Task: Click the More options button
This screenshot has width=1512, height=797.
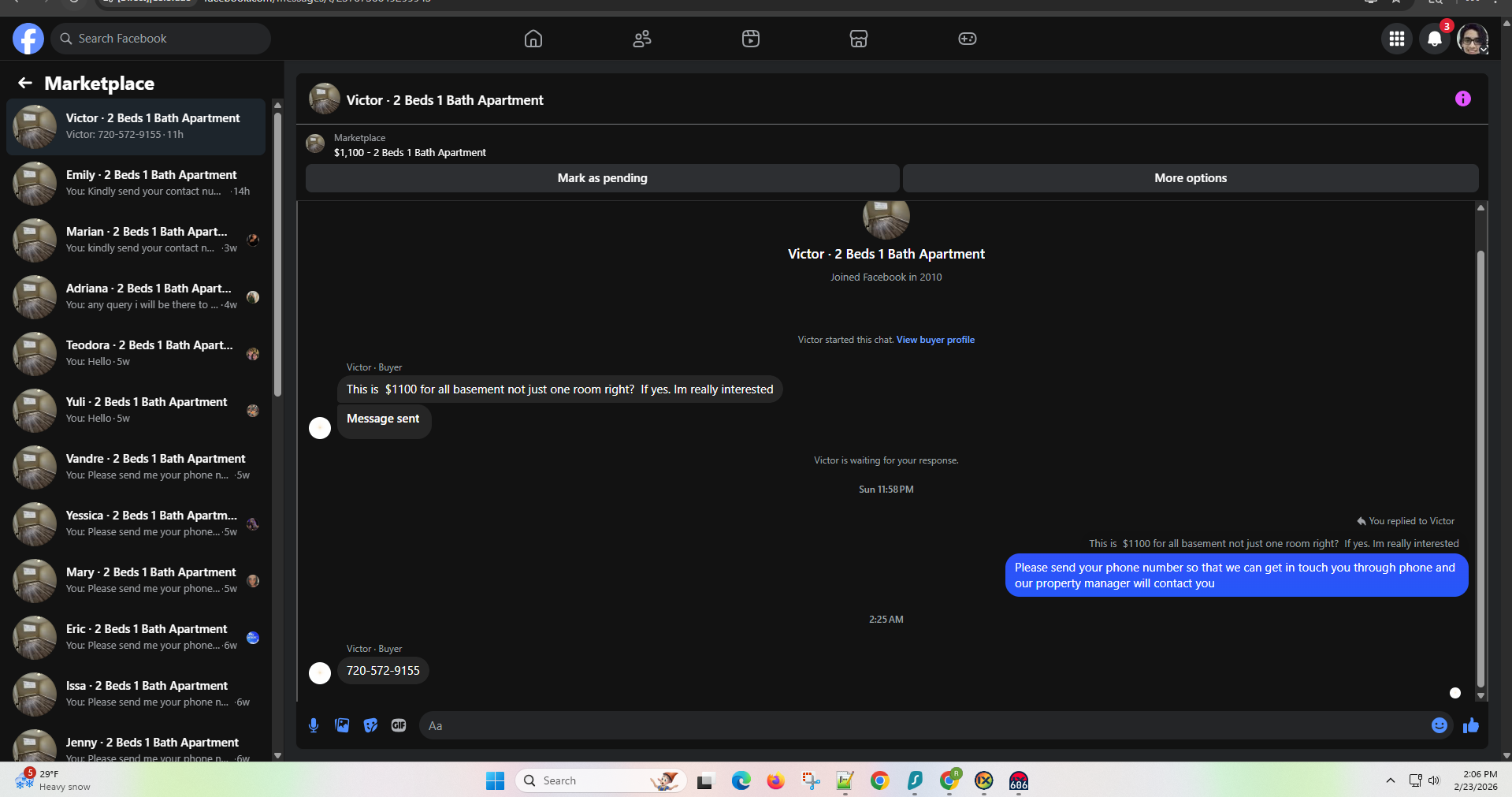Action: click(1191, 178)
